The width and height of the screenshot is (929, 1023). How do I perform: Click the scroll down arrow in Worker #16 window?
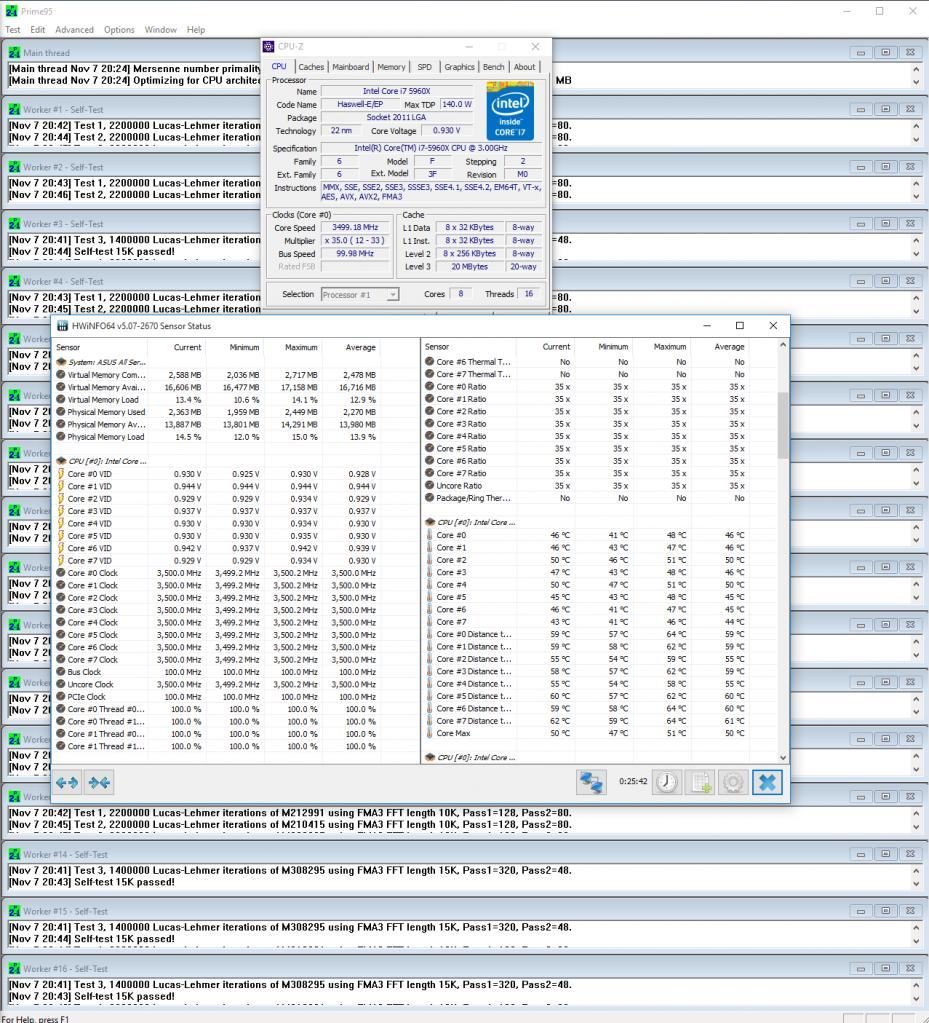point(917,998)
